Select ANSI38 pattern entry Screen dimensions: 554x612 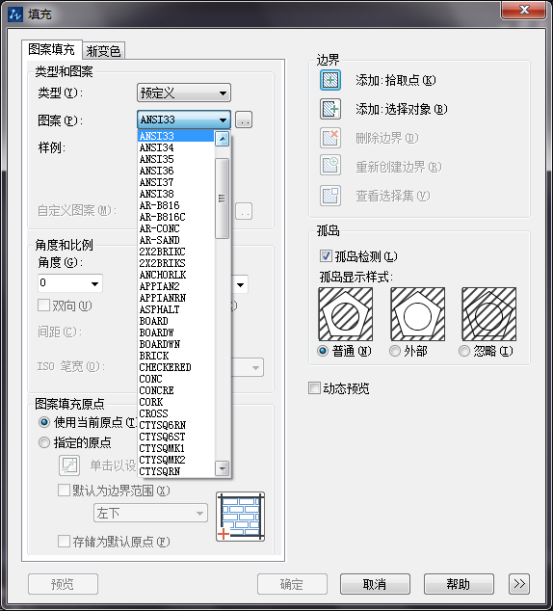[x=176, y=194]
